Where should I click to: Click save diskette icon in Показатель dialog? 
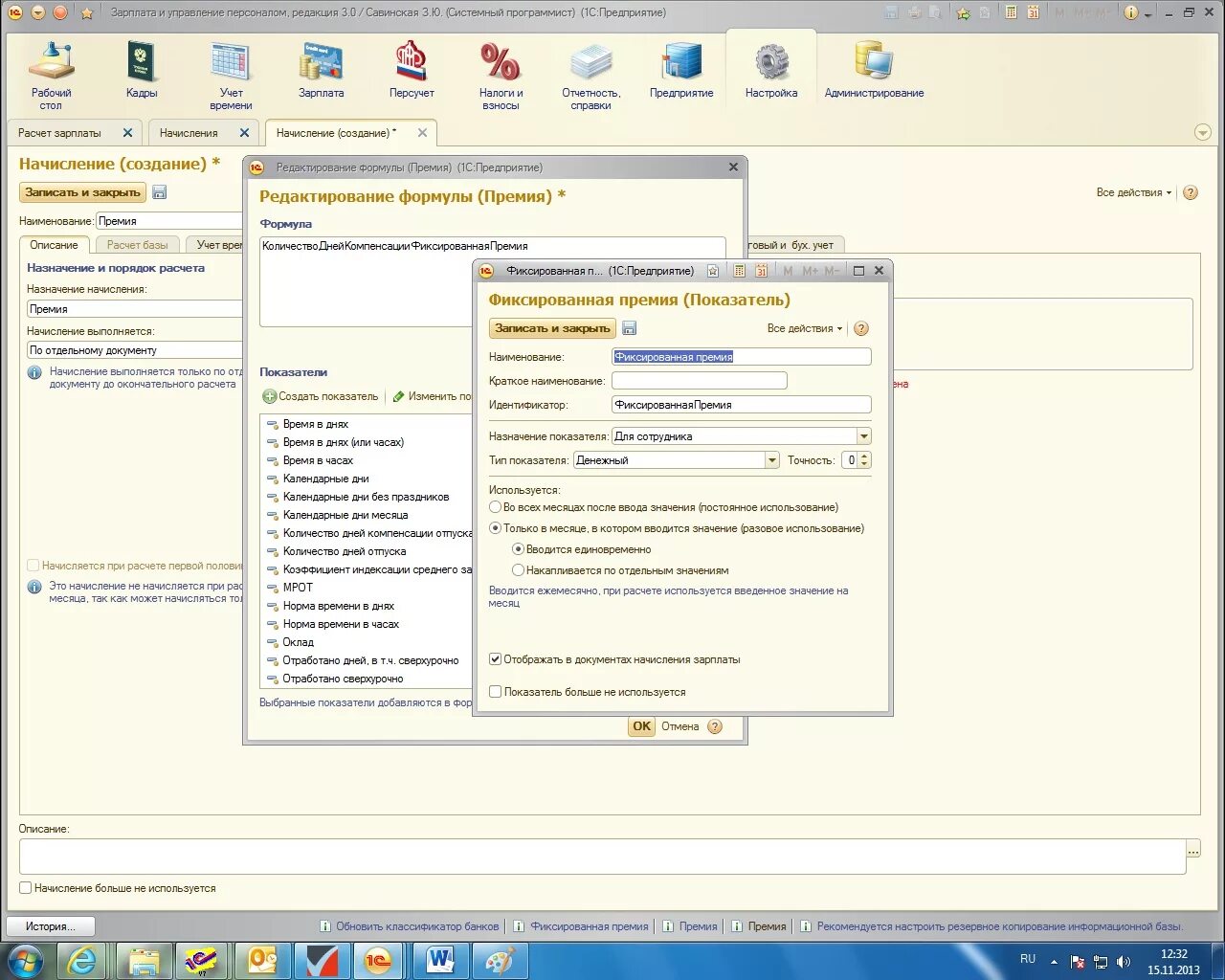pos(629,328)
